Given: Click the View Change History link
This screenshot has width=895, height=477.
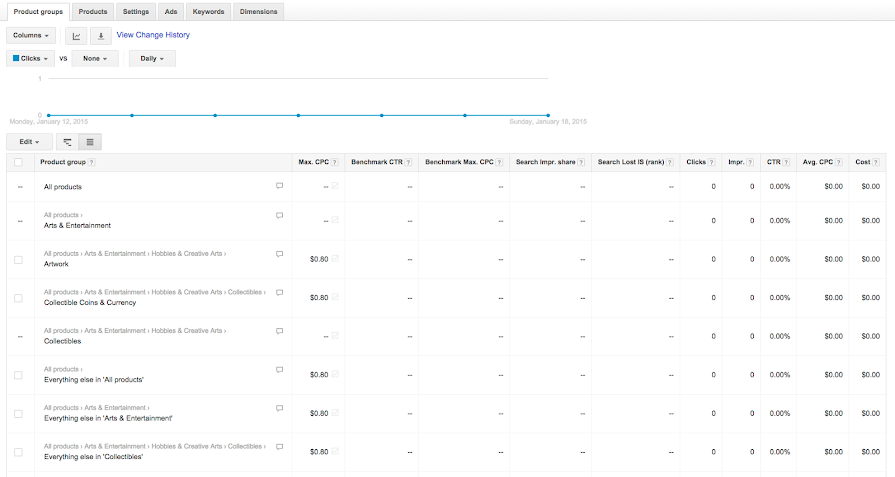Looking at the screenshot, I should pos(153,35).
